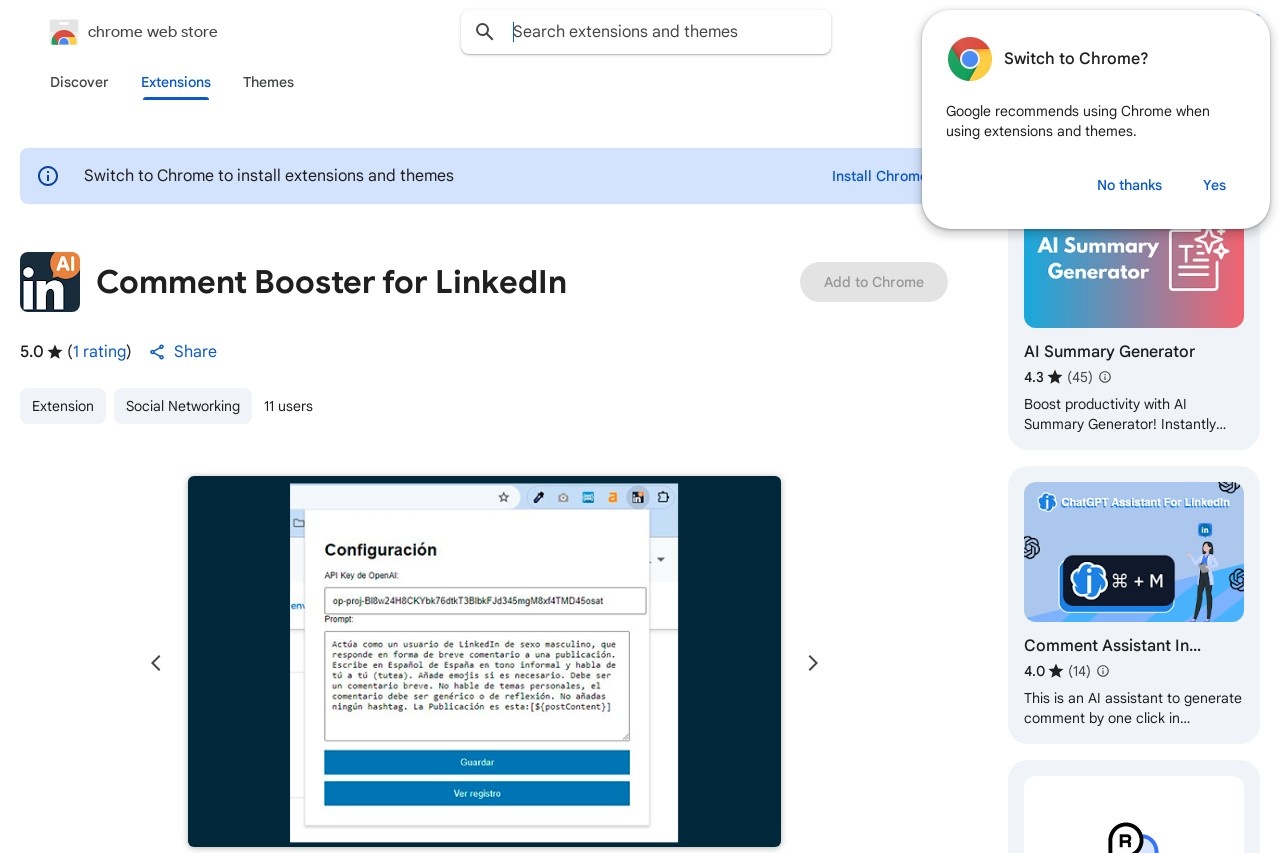
Task: Click the Configuración screenshot image
Action: coord(484,662)
